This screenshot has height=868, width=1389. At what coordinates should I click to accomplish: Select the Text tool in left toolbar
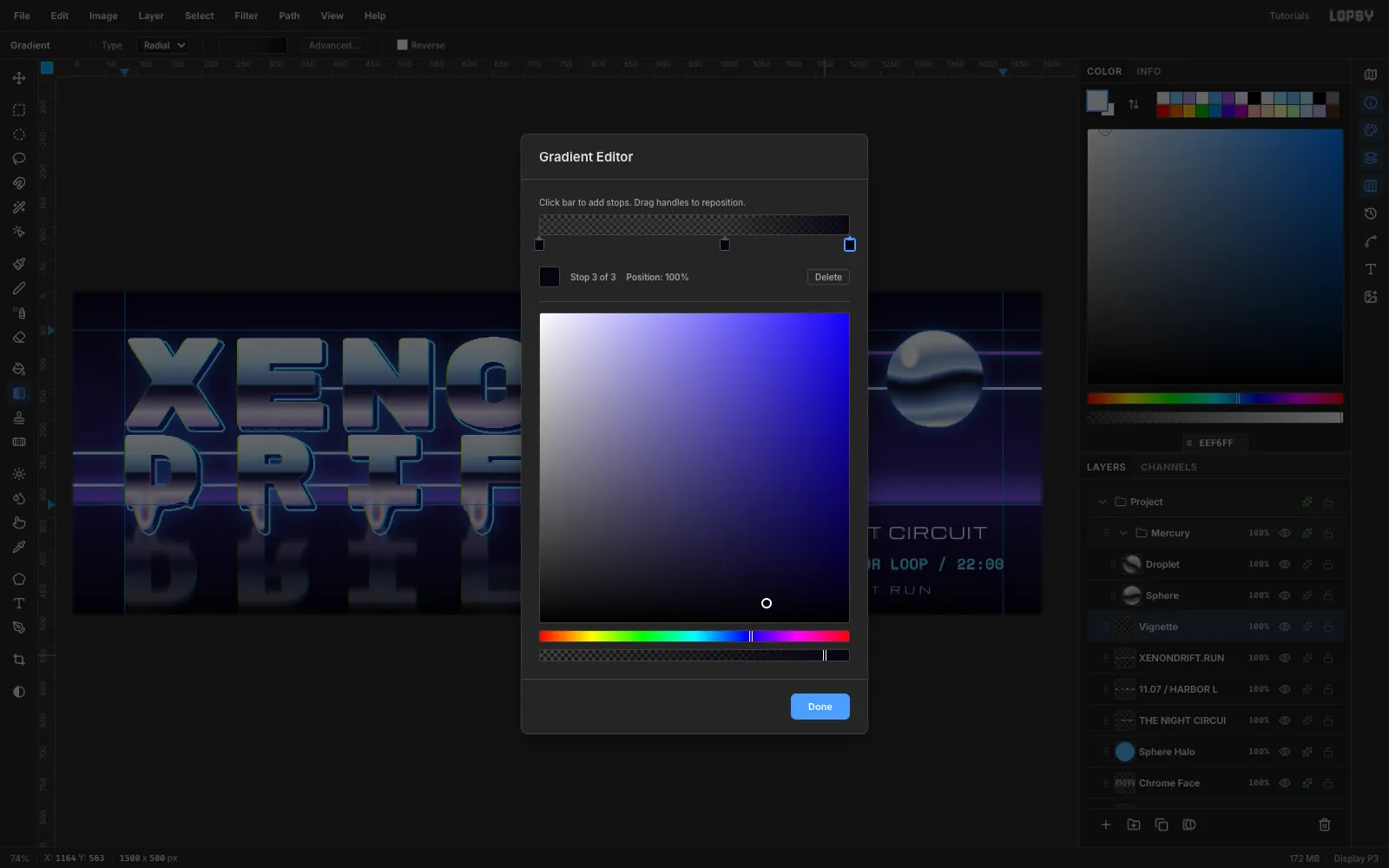coord(18,603)
